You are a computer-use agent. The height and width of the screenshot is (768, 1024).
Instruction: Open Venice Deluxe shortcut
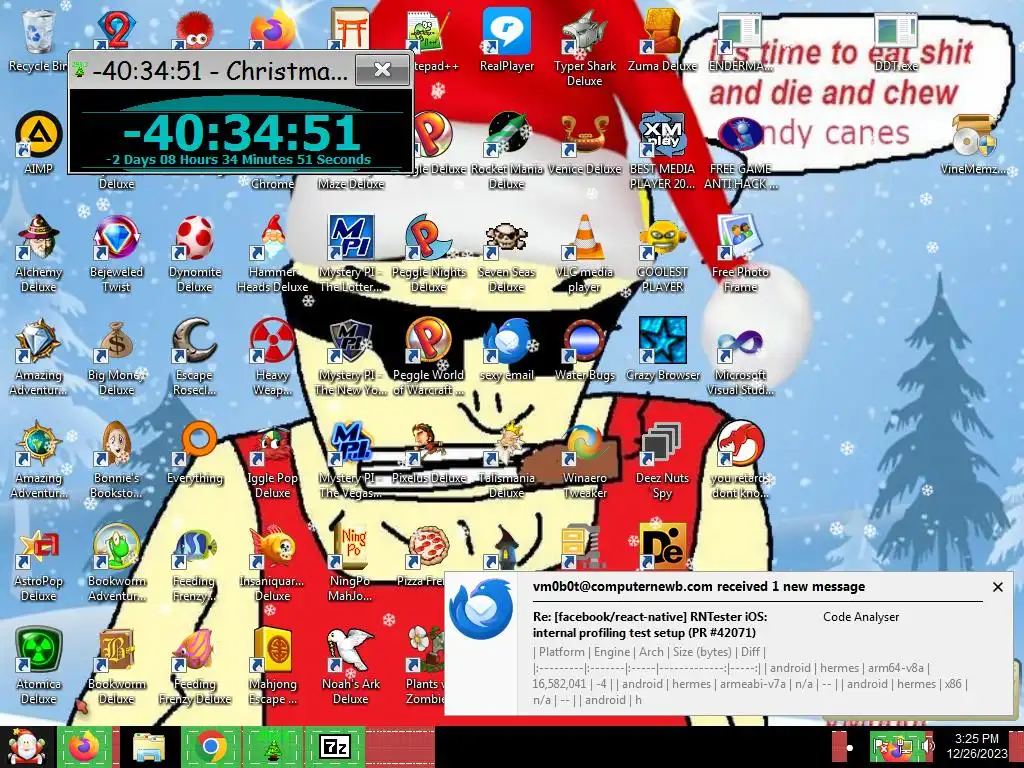[x=584, y=135]
